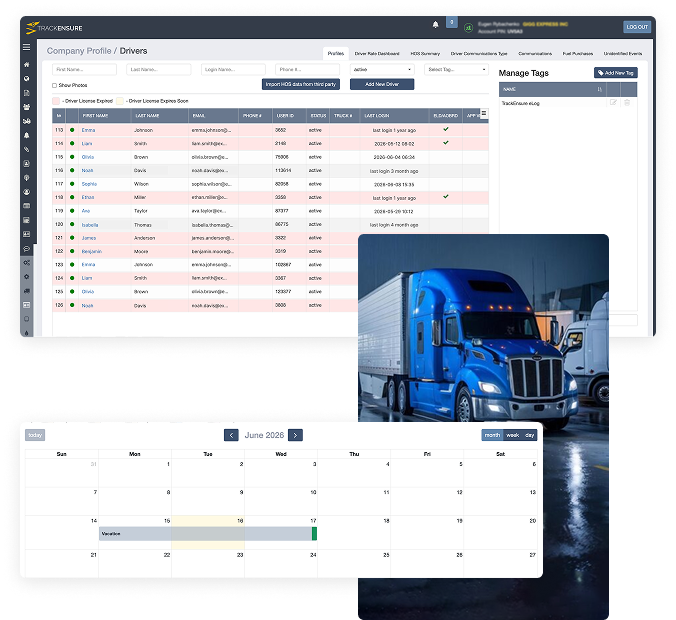Image resolution: width=676 pixels, height=620 pixels.
Task: Go to previous month in calendar
Action: pos(231,435)
